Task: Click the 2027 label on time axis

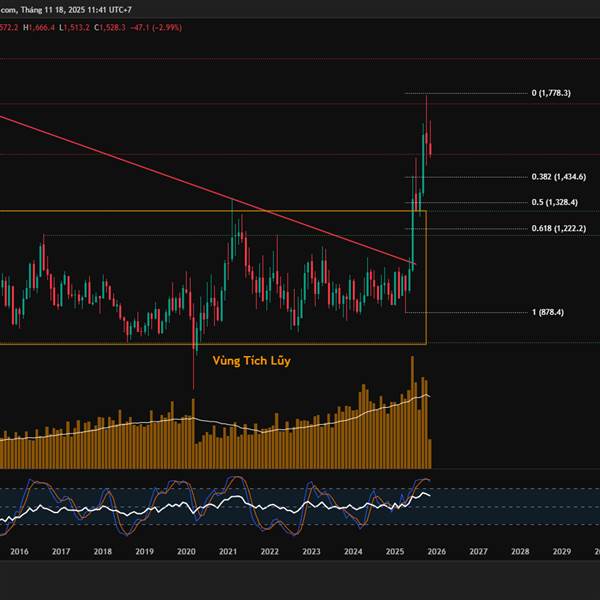Action: (478, 551)
